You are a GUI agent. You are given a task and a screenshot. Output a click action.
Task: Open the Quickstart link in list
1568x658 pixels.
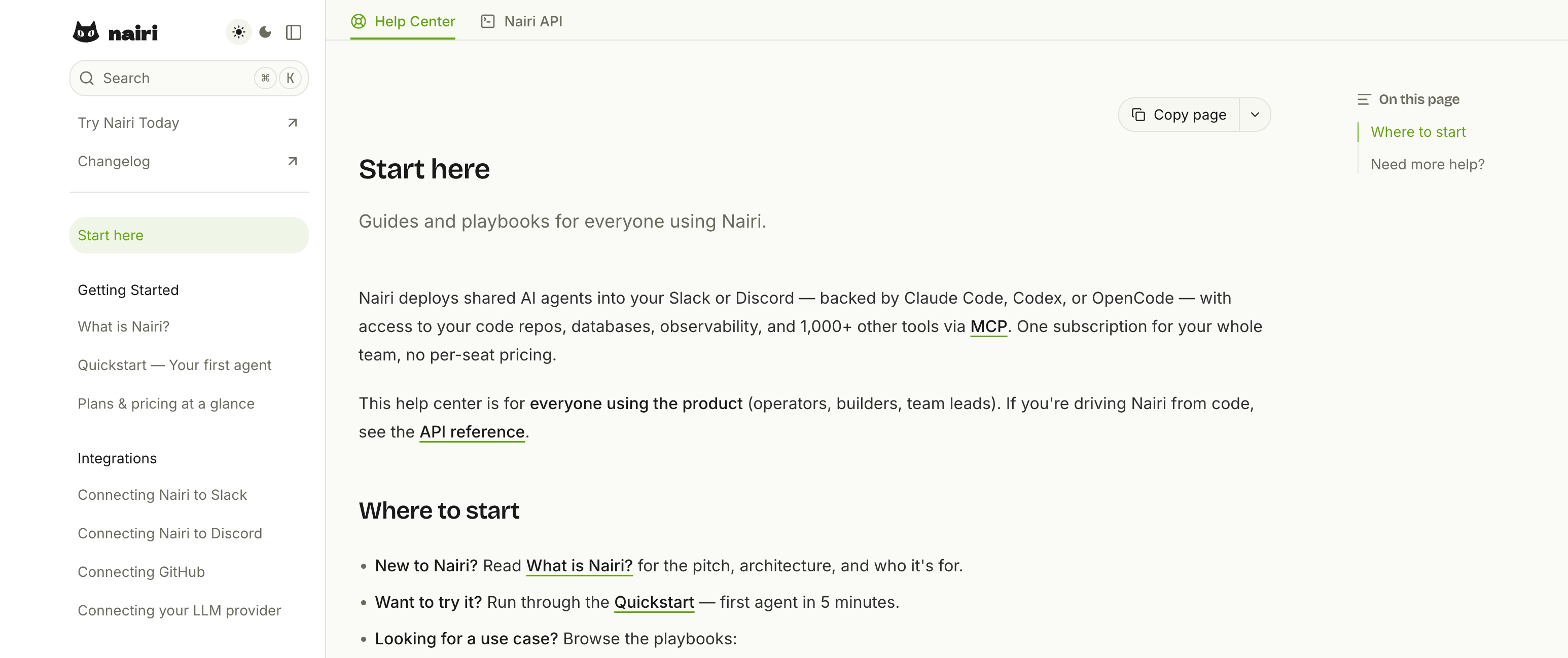pyautogui.click(x=654, y=603)
